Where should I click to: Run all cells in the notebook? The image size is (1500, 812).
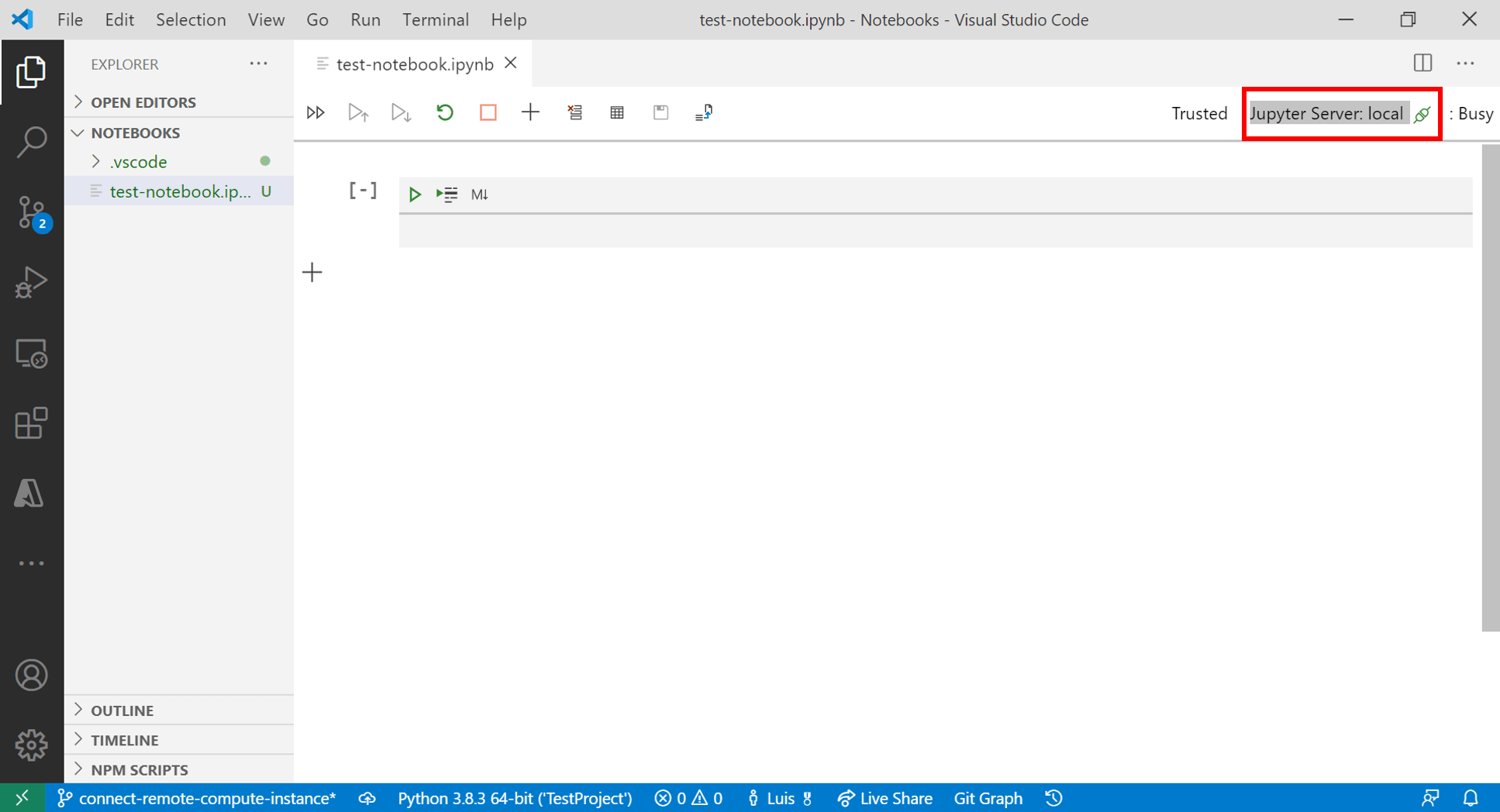pos(316,112)
